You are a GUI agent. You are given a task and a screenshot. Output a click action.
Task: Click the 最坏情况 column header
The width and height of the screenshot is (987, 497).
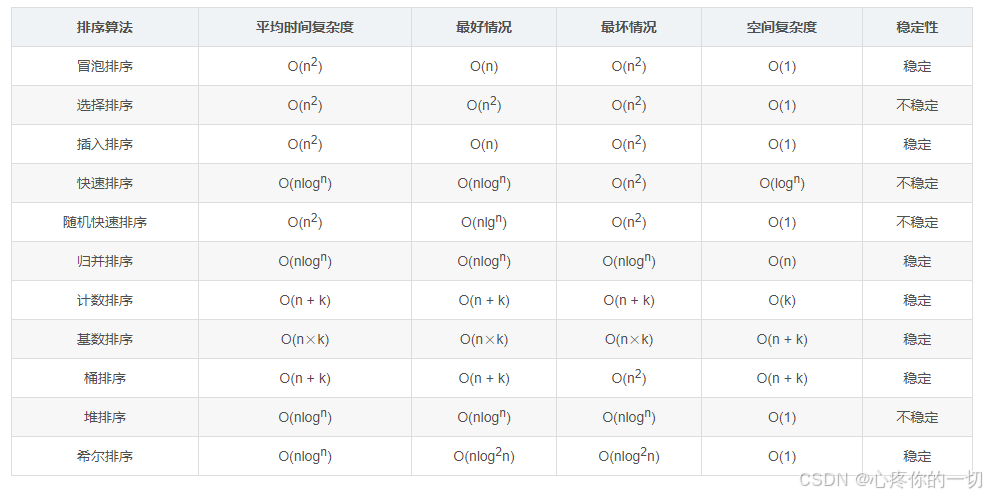pos(629,27)
